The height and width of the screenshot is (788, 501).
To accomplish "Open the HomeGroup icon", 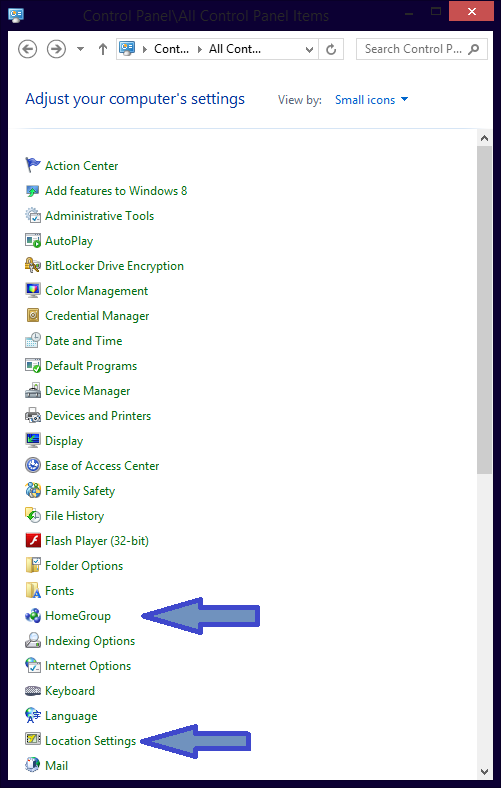I will click(33, 616).
